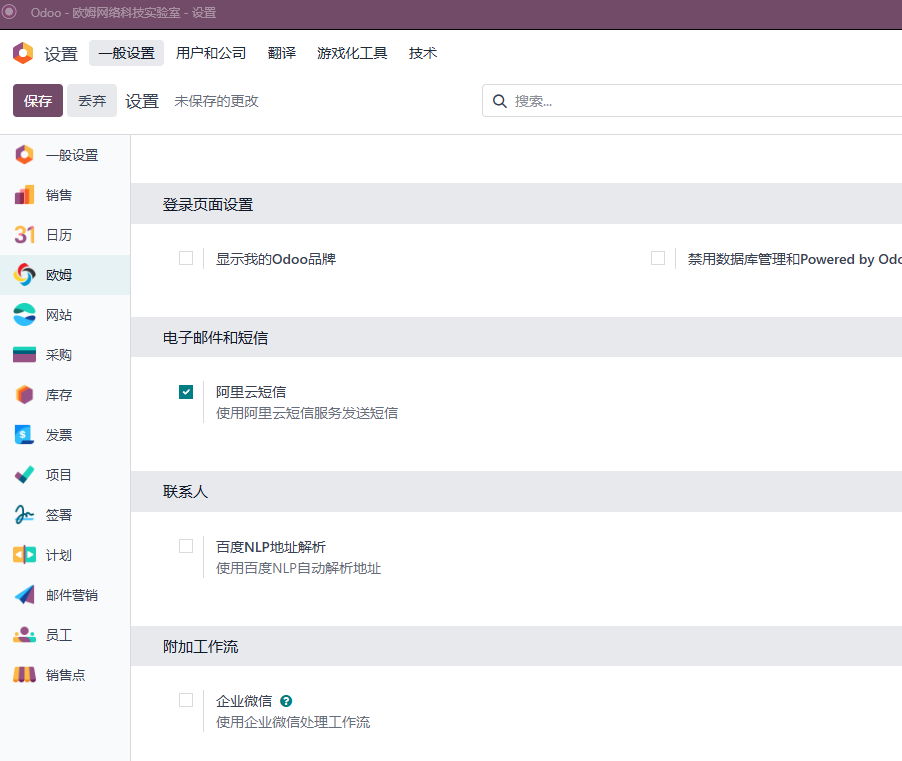Click the 丢弃 button

coord(92,101)
